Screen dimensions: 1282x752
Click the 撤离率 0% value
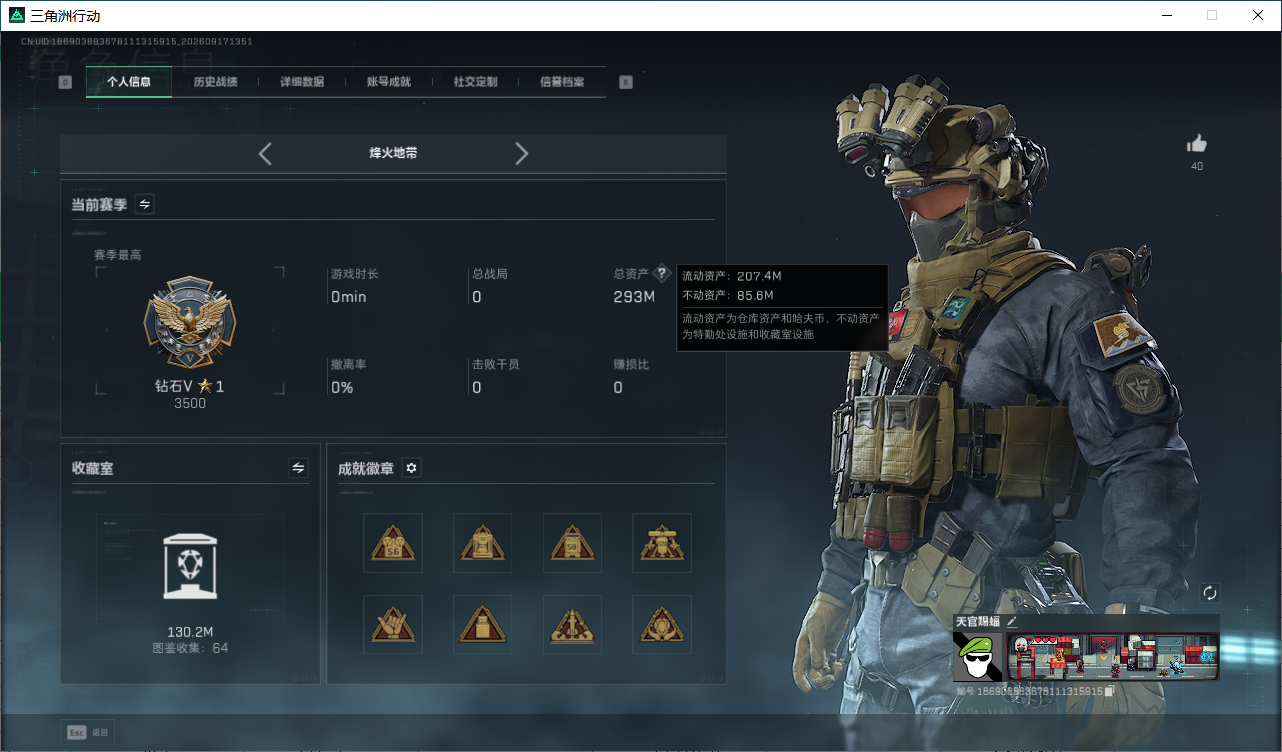tap(342, 388)
